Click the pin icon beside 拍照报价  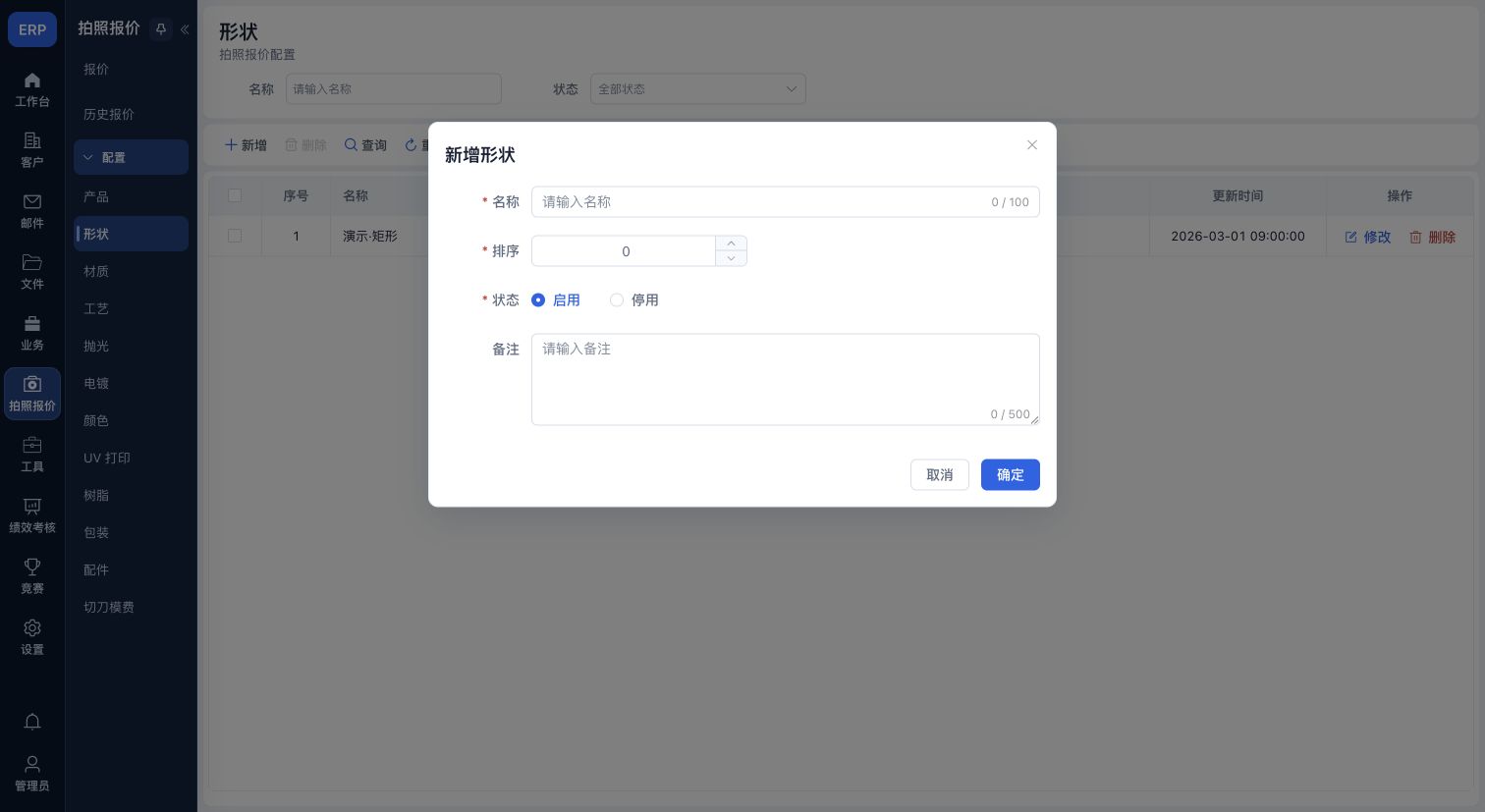[161, 29]
